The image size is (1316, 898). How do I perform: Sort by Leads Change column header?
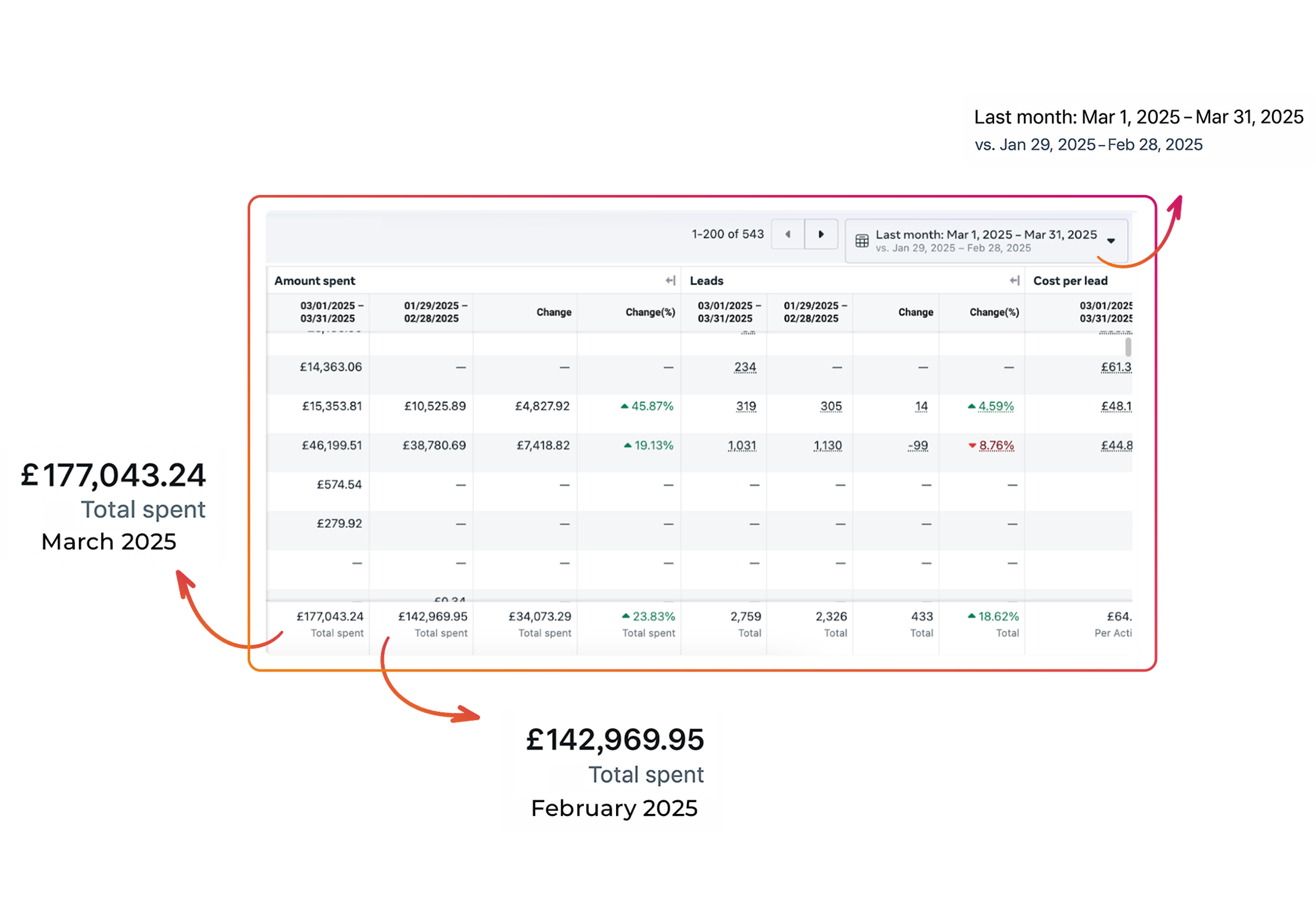(915, 312)
